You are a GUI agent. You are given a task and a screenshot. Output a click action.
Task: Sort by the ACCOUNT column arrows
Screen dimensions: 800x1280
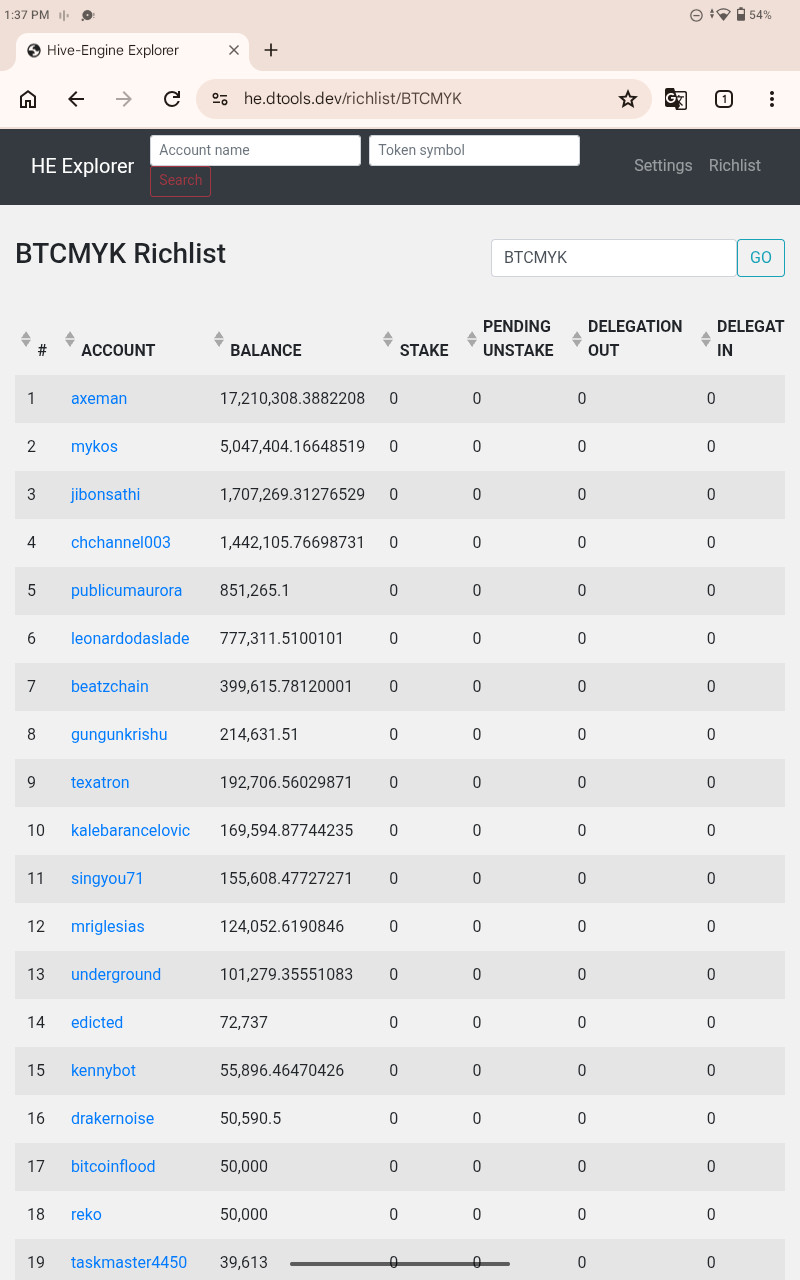click(x=70, y=339)
